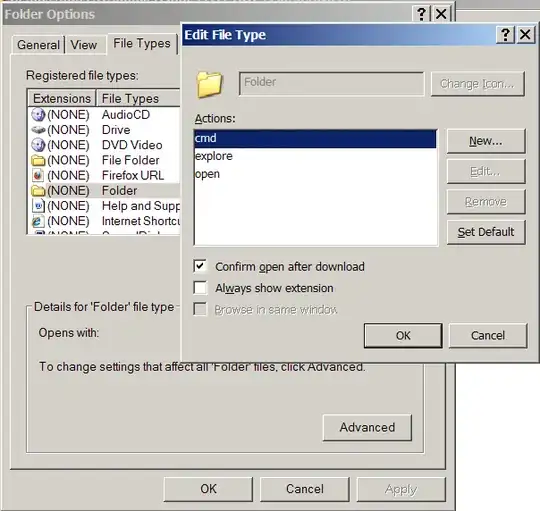The image size is (540, 511).
Task: Click Cancel at bottom of Folder Options
Action: tap(305, 489)
